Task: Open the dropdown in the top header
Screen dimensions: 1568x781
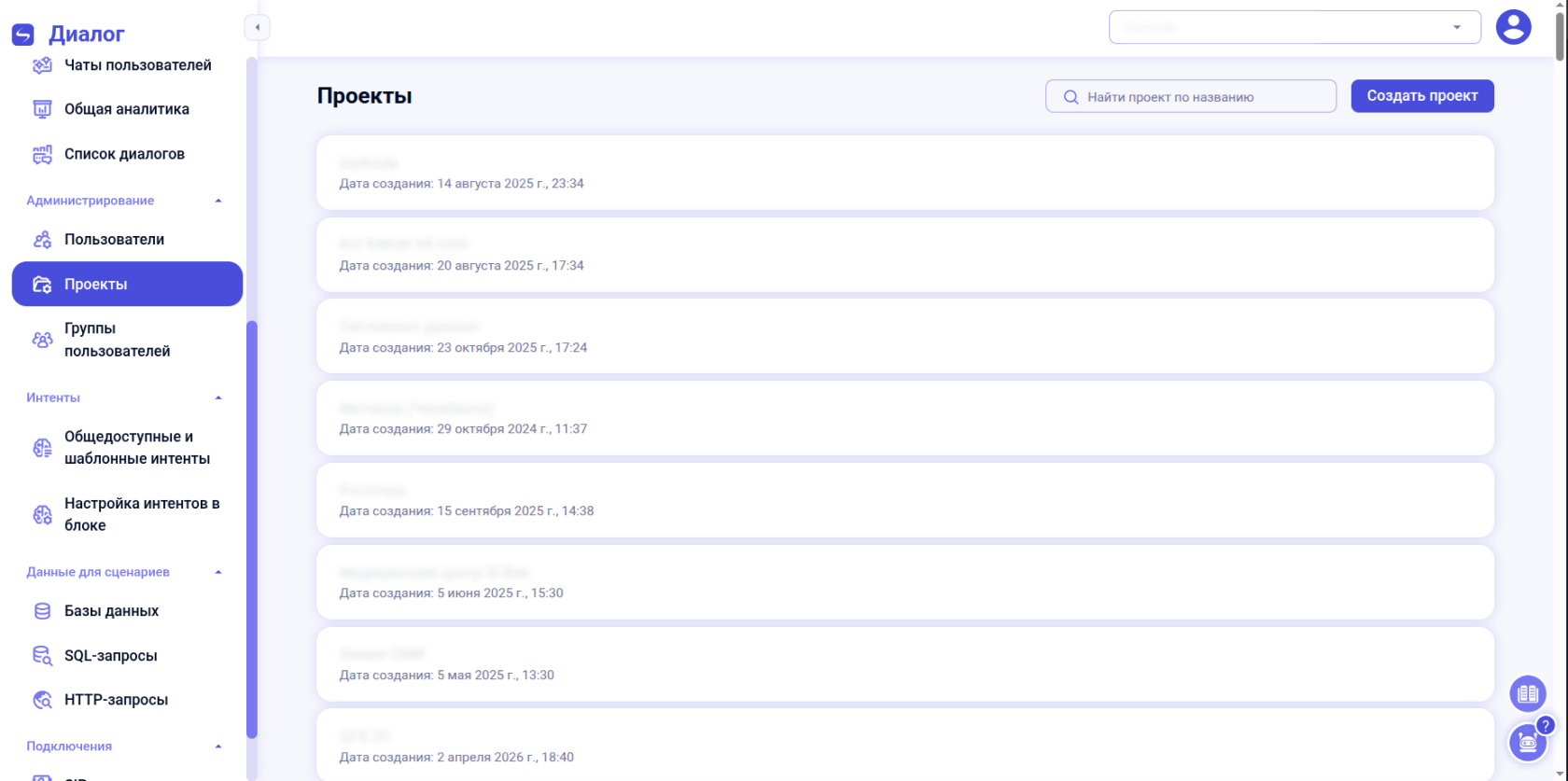Action: click(x=1295, y=27)
